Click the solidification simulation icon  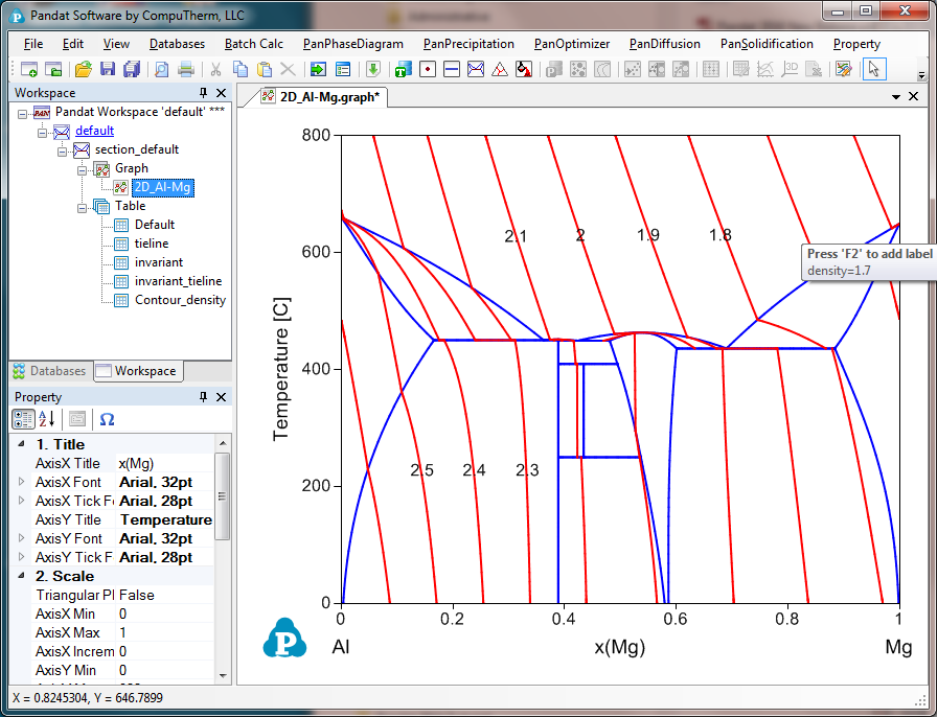tap(524, 69)
